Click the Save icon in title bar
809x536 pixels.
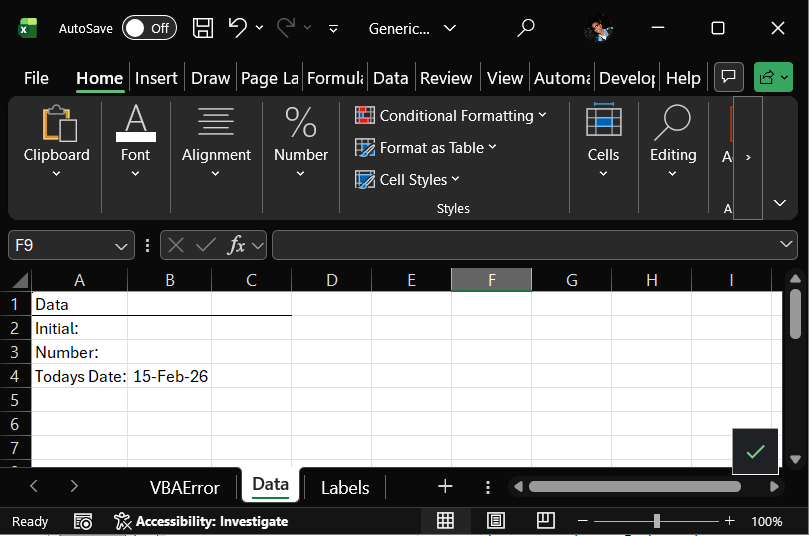coord(203,28)
